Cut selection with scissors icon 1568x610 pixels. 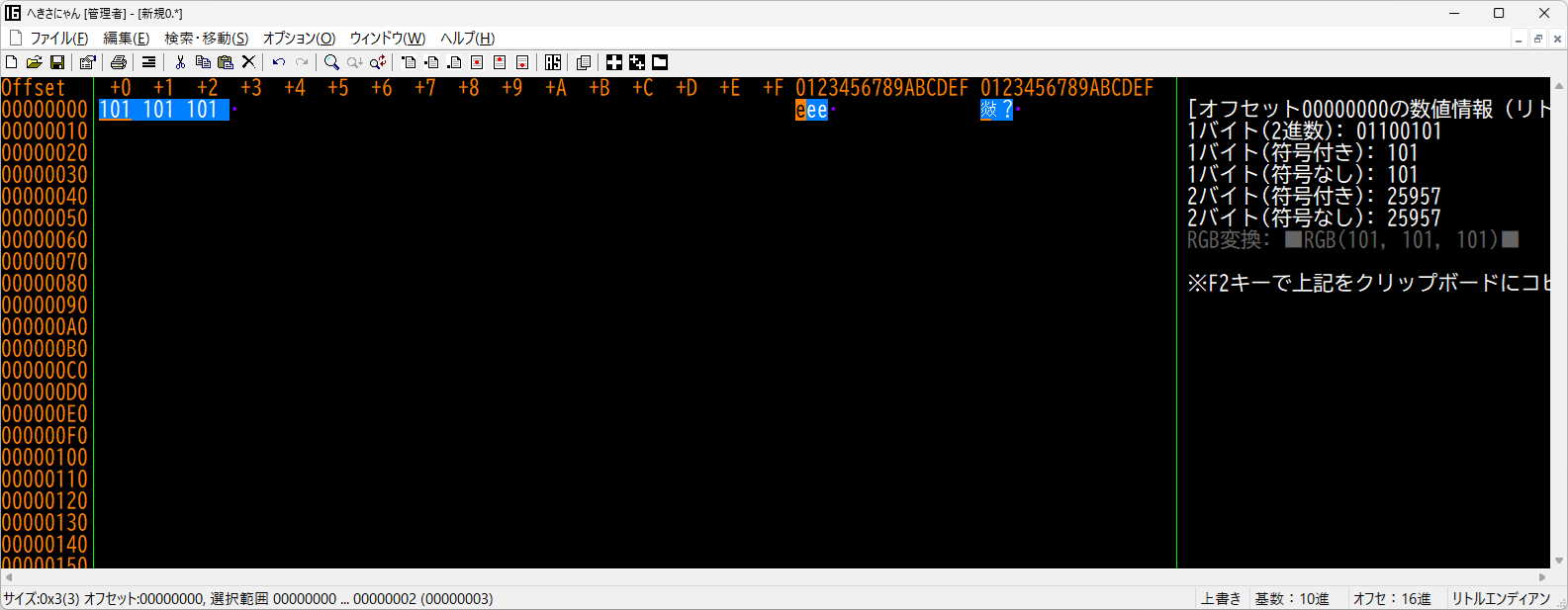pyautogui.click(x=180, y=62)
